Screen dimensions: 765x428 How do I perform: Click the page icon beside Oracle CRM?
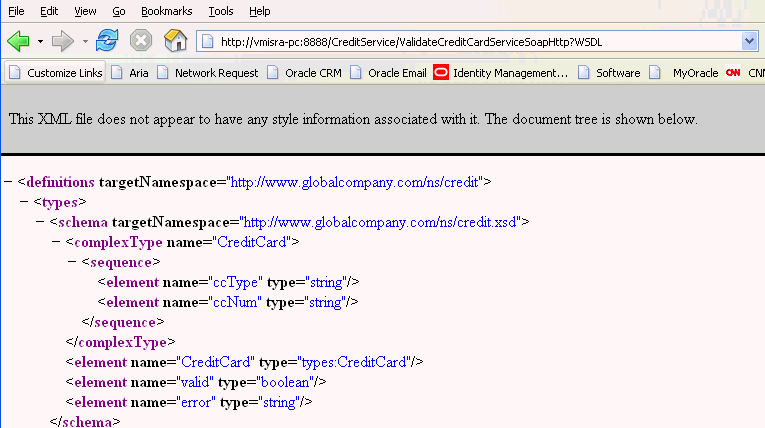click(273, 72)
